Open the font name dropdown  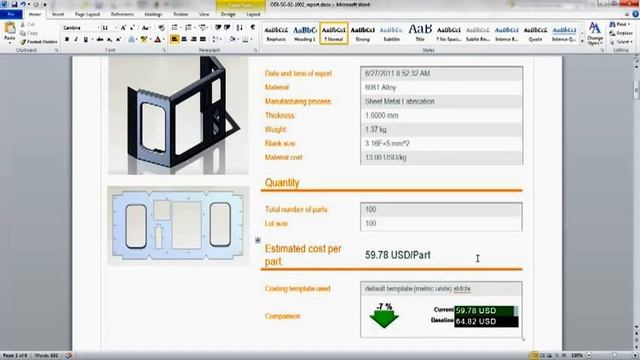[98, 28]
